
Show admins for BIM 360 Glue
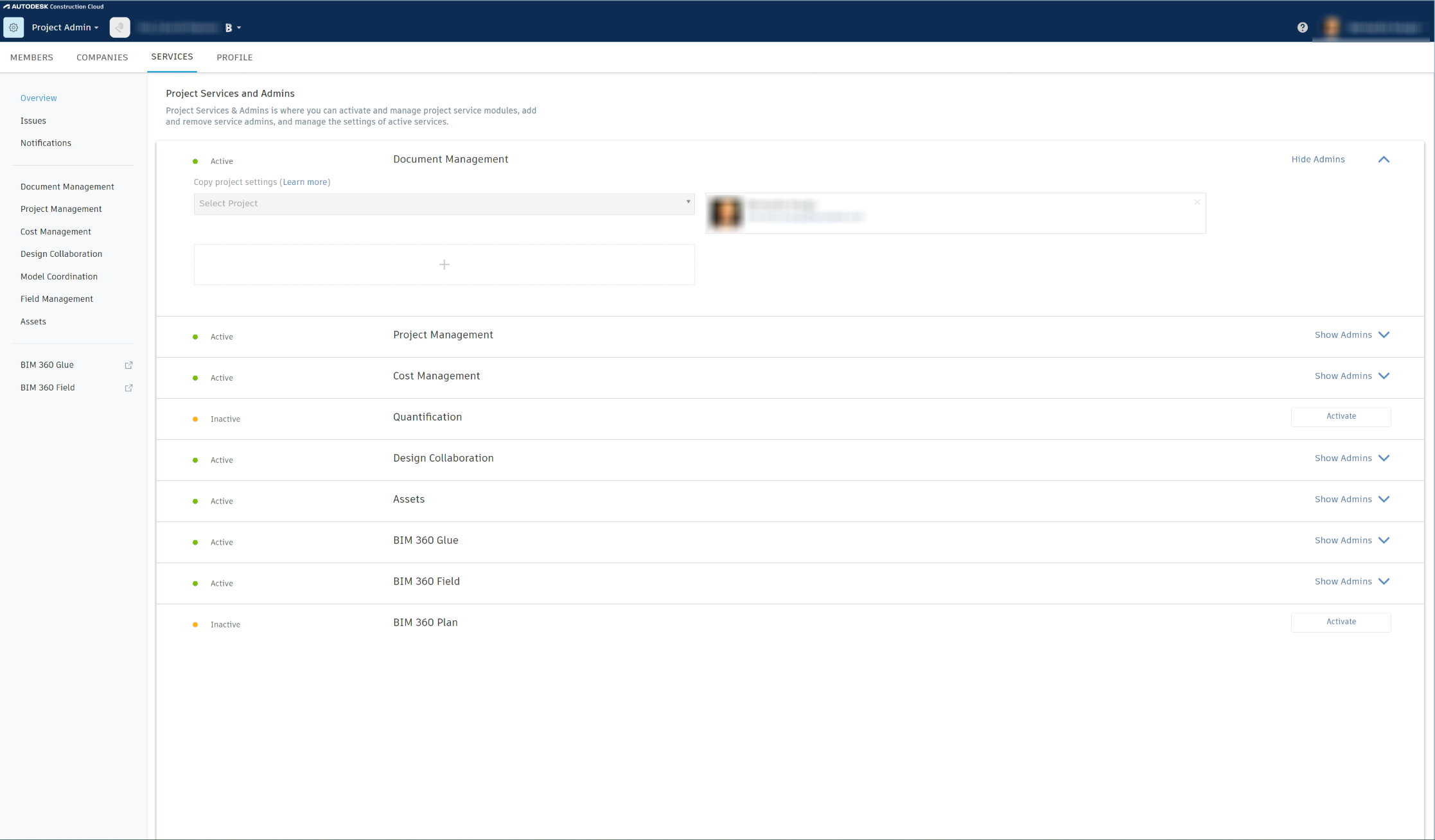pos(1343,540)
